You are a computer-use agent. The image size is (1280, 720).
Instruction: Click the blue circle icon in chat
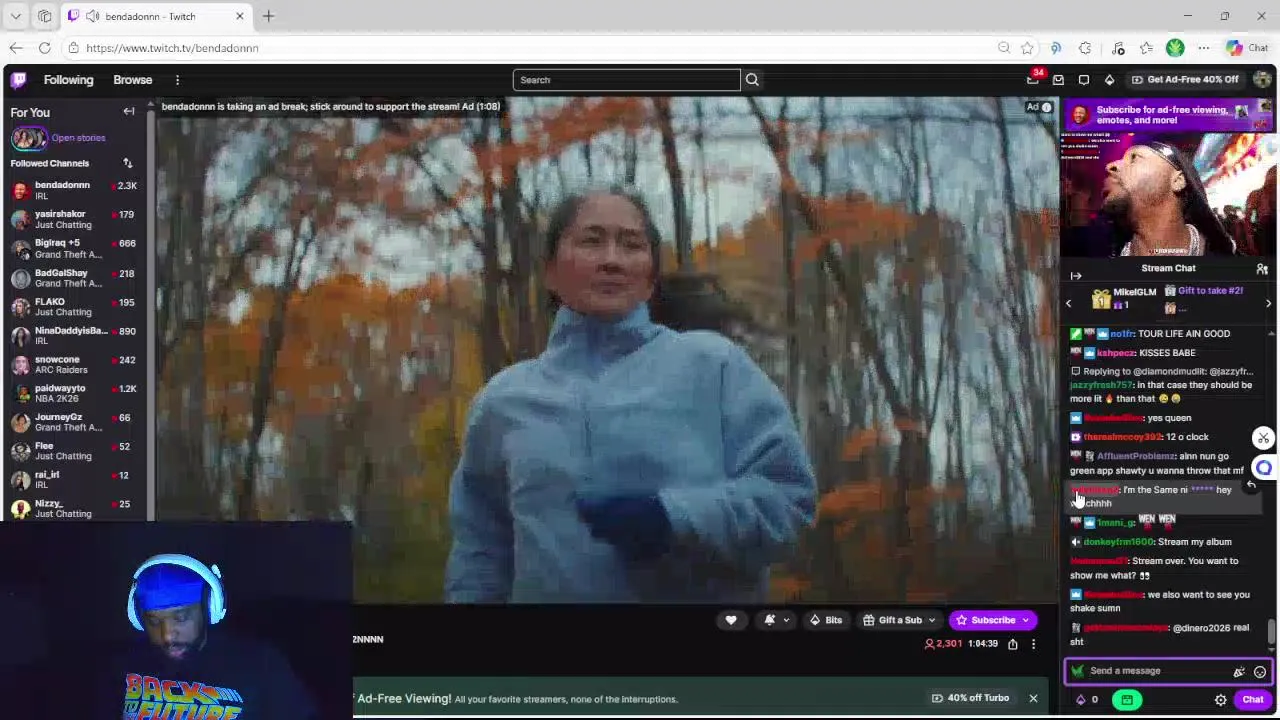tap(1264, 467)
